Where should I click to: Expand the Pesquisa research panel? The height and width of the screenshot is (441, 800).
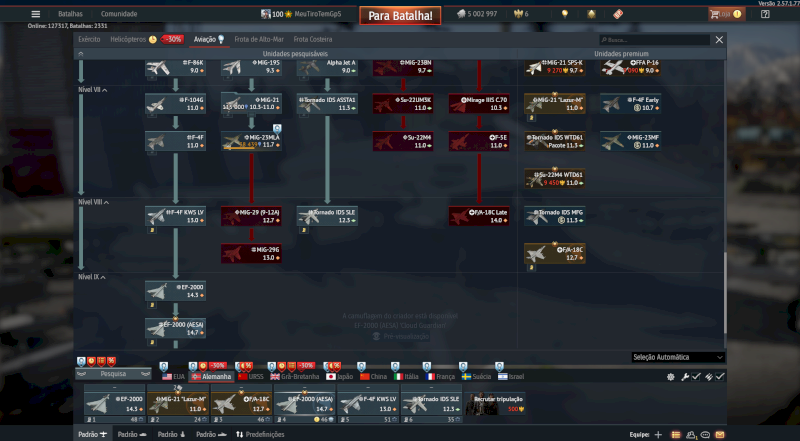coord(113,374)
